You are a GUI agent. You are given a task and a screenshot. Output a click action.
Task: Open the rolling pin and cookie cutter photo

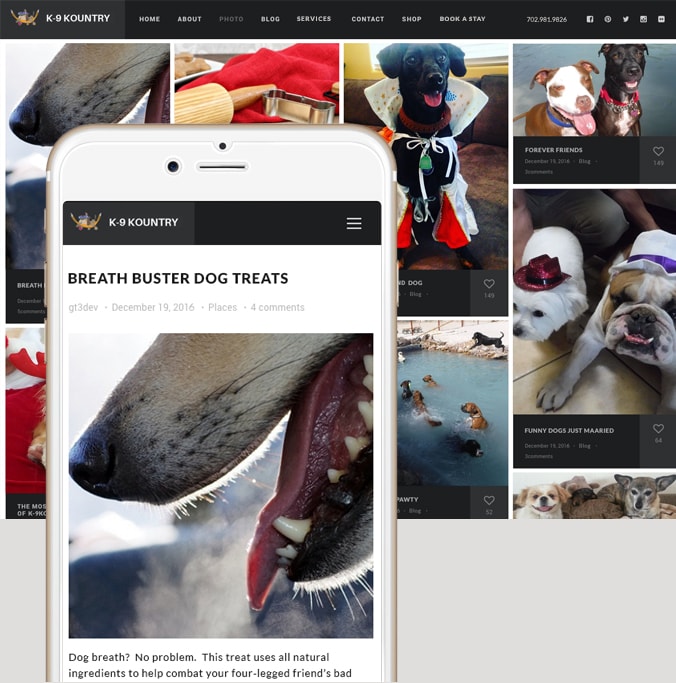coord(257,83)
